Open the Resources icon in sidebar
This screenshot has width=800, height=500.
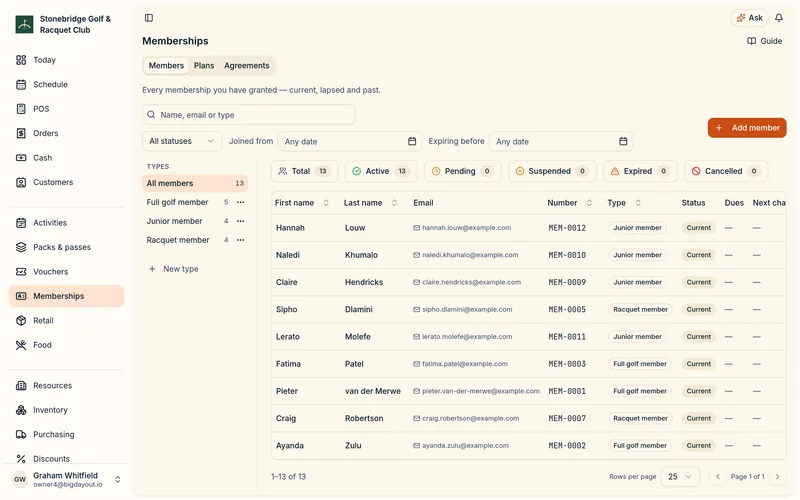click(21, 386)
